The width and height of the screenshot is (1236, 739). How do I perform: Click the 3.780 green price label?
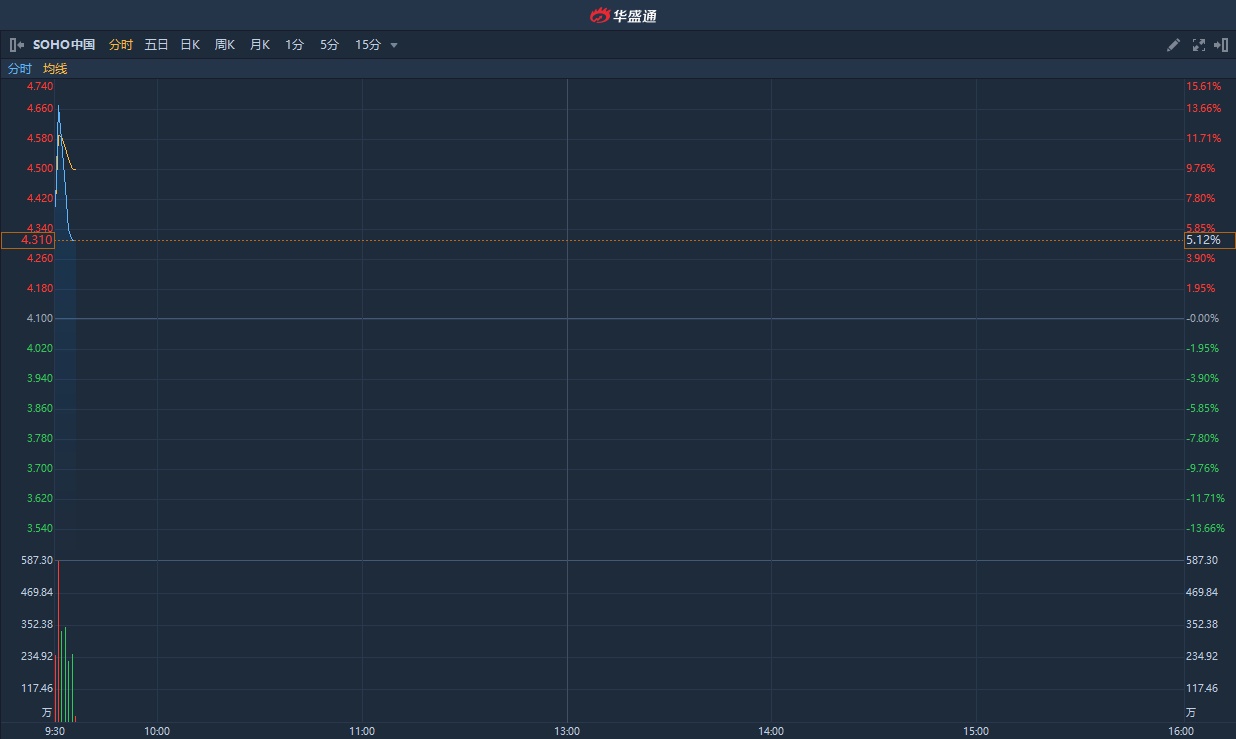coord(40,438)
